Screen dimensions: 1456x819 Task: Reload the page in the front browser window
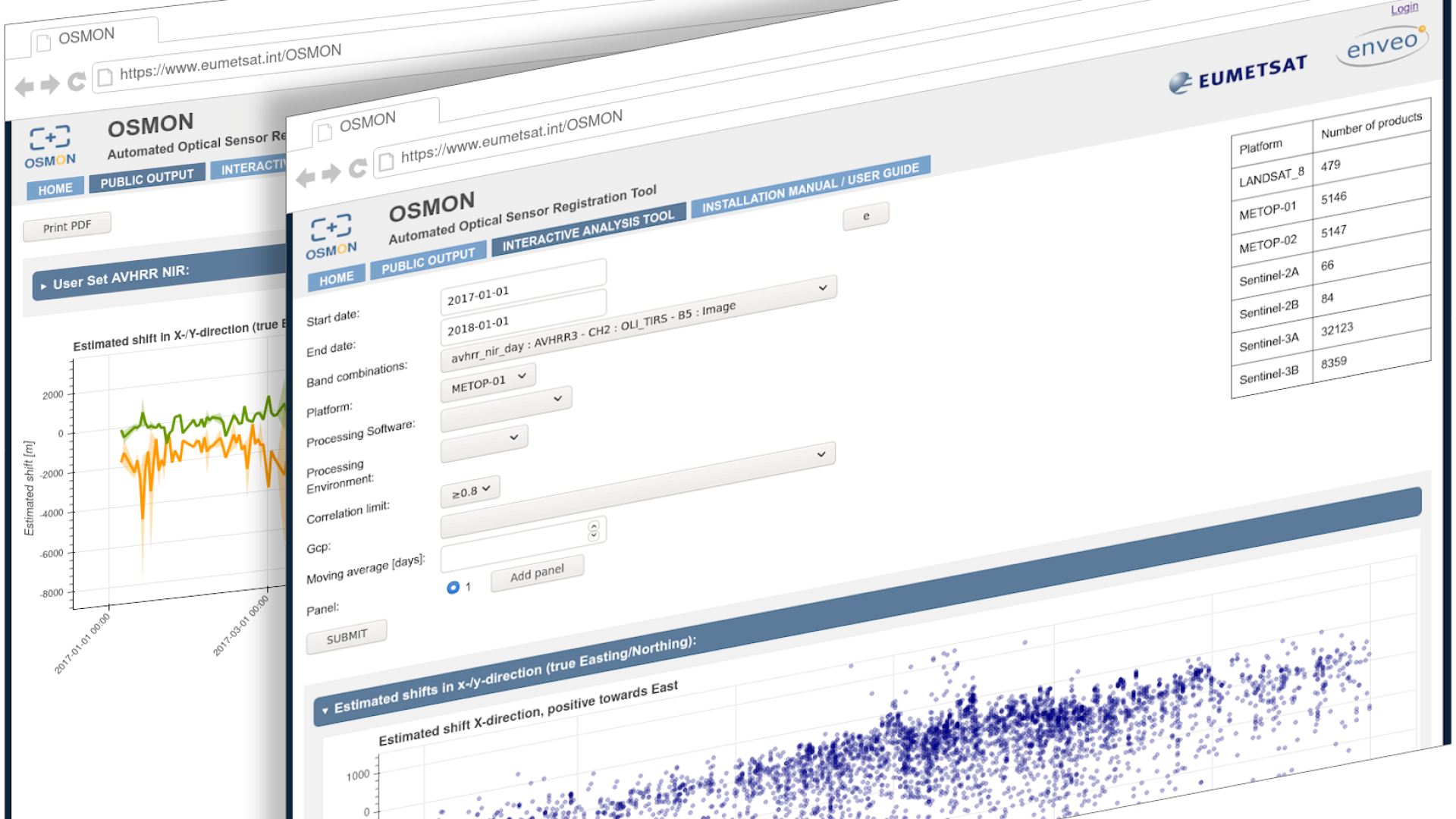click(358, 168)
